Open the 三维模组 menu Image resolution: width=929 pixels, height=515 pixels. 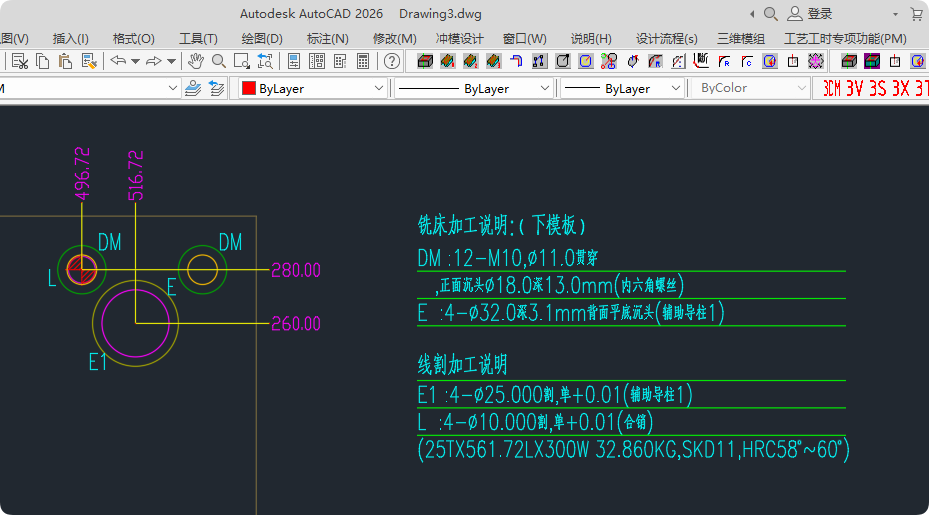(741, 39)
